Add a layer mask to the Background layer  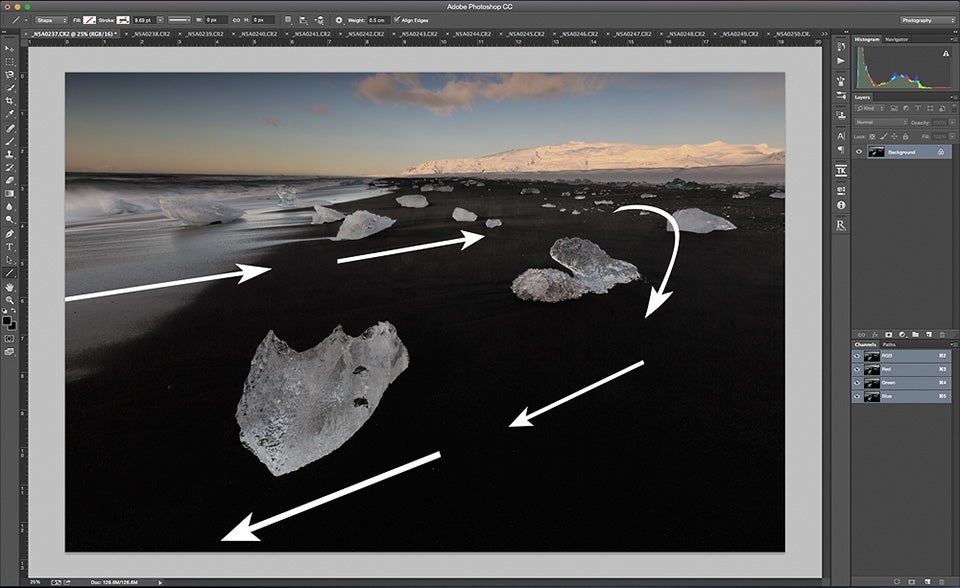point(888,334)
